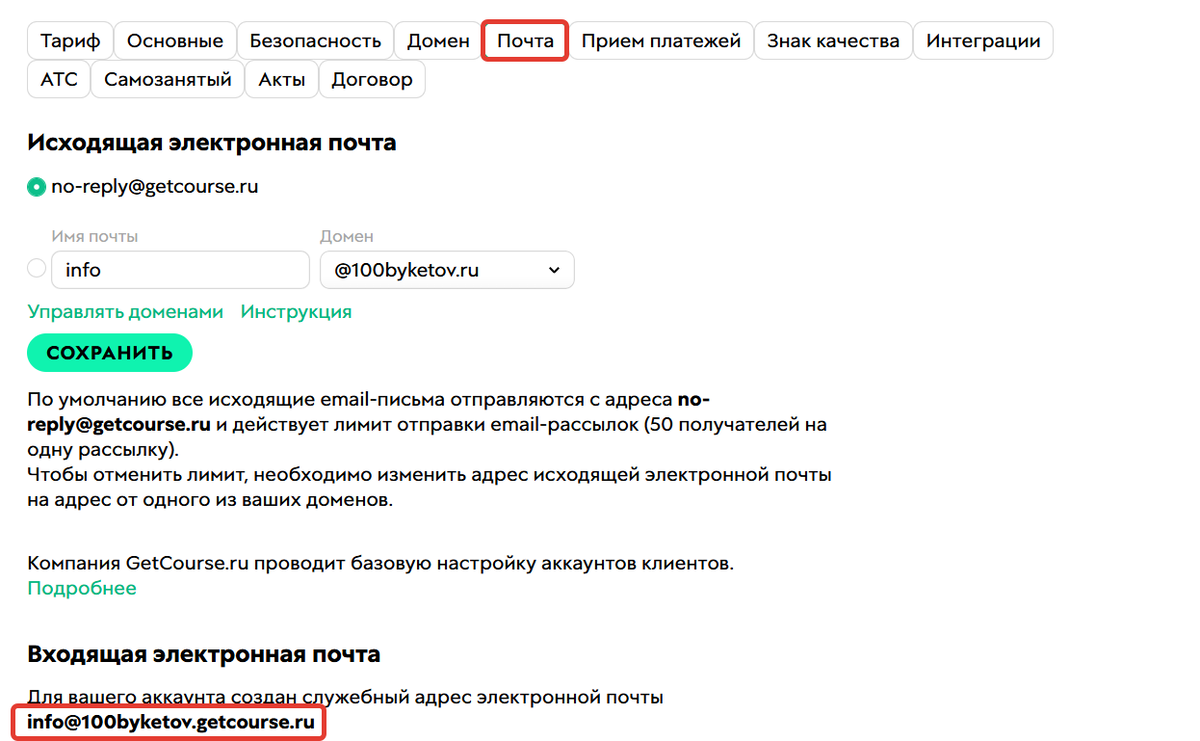Open the Инструкция link
Screen dimensions: 1200x741
[296, 311]
